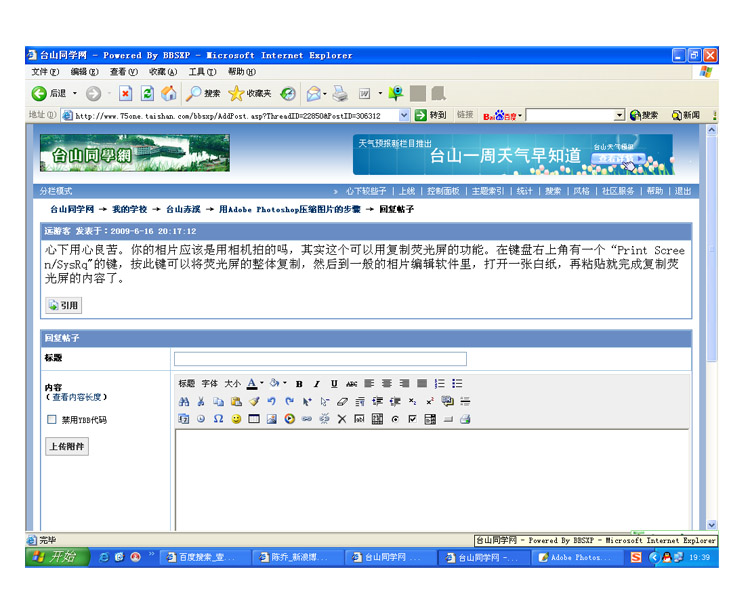Refresh the page in IE toolbar
This screenshot has height=602, width=750.
coord(148,94)
